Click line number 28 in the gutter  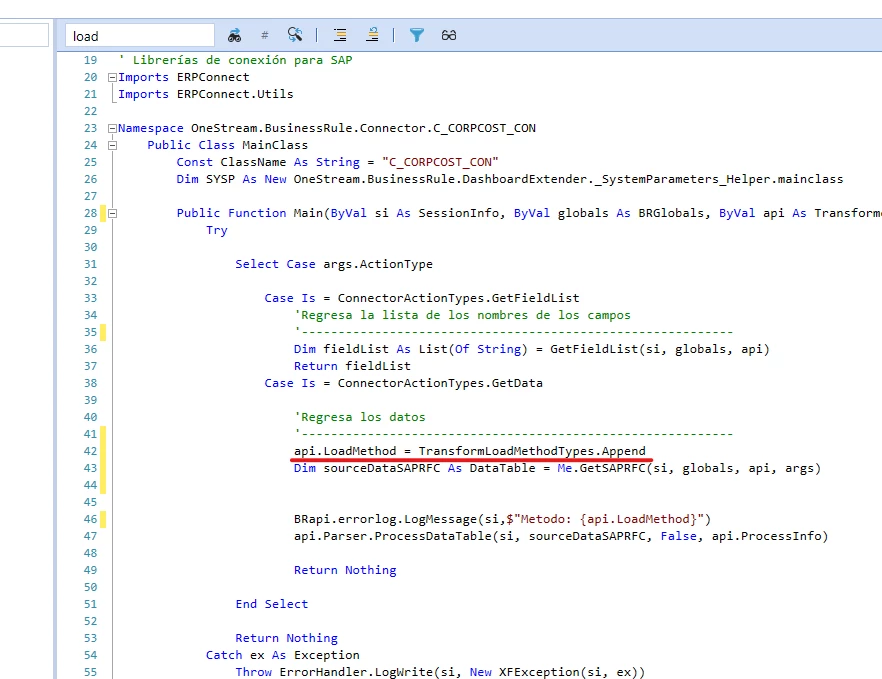(x=90, y=213)
